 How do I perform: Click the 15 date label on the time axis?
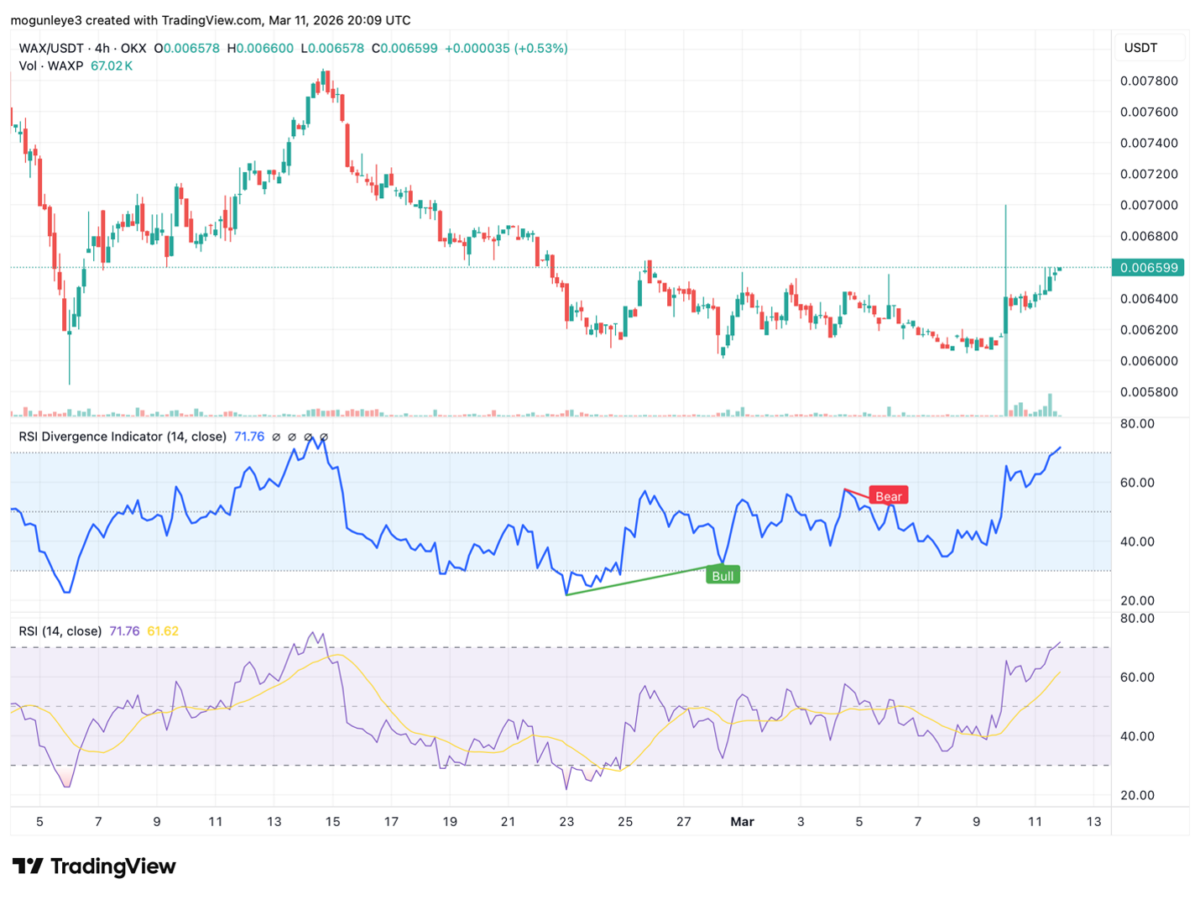point(332,822)
